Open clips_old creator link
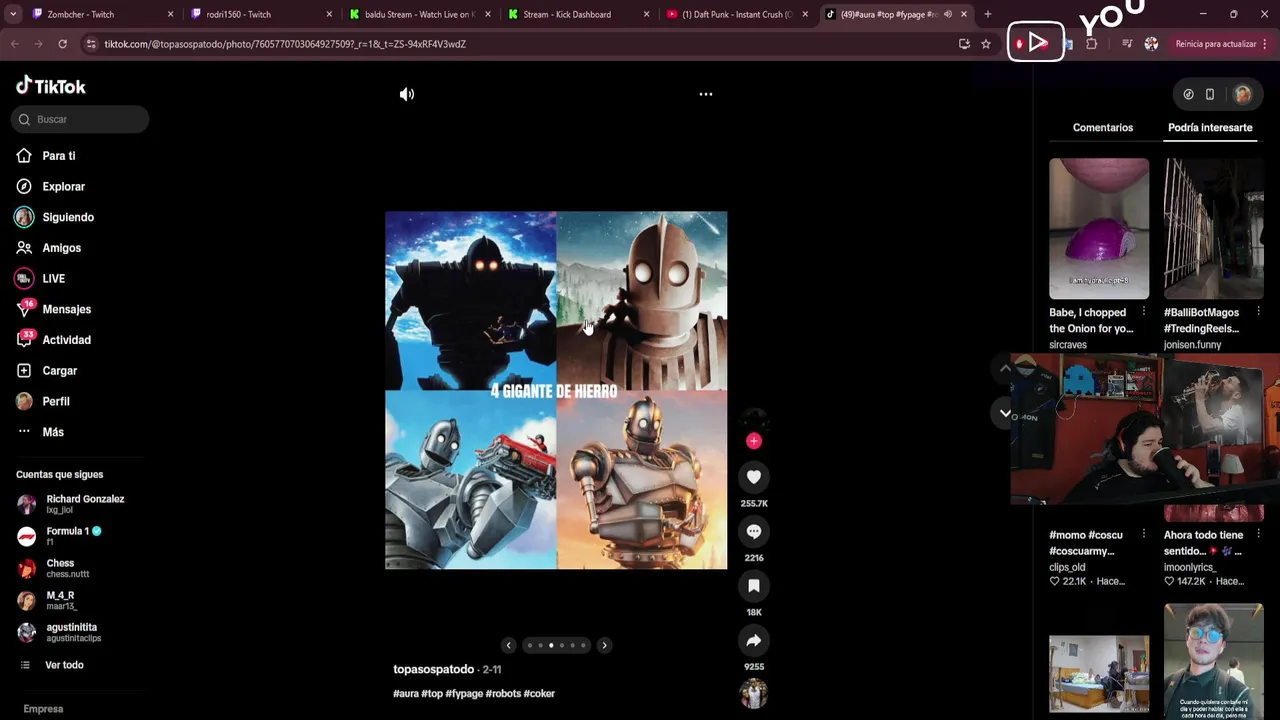The height and width of the screenshot is (720, 1280). [1067, 567]
